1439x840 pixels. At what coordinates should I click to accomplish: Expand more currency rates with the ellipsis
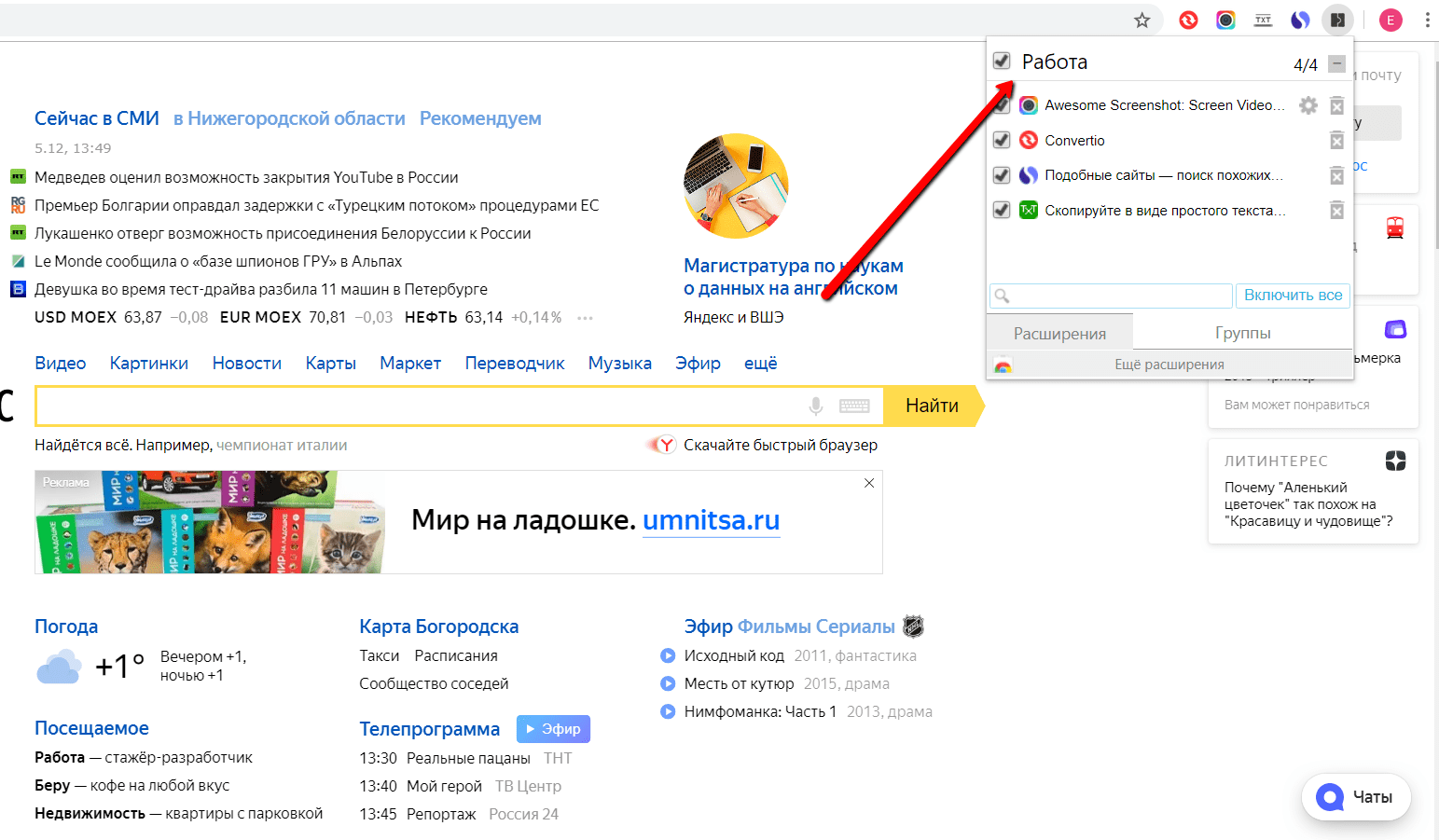(x=585, y=318)
